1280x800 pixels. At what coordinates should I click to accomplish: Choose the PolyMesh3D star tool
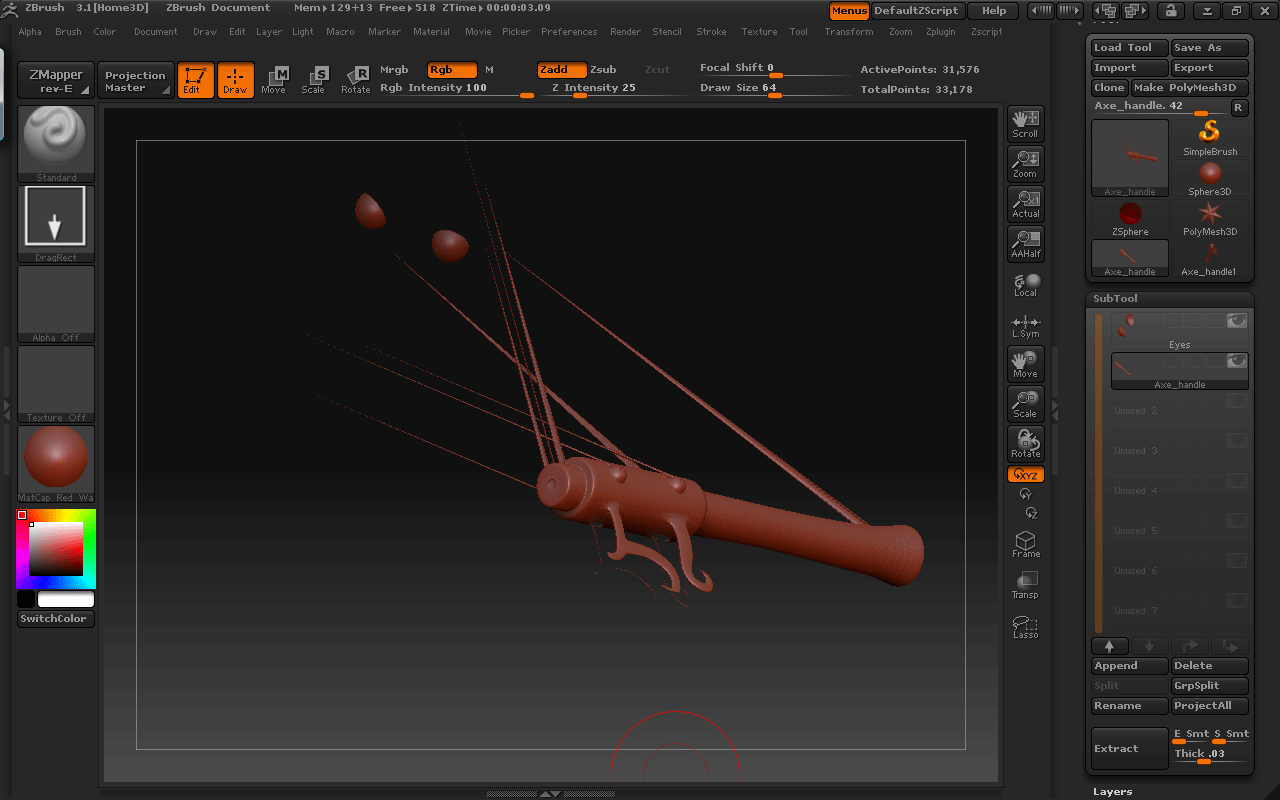[1210, 218]
